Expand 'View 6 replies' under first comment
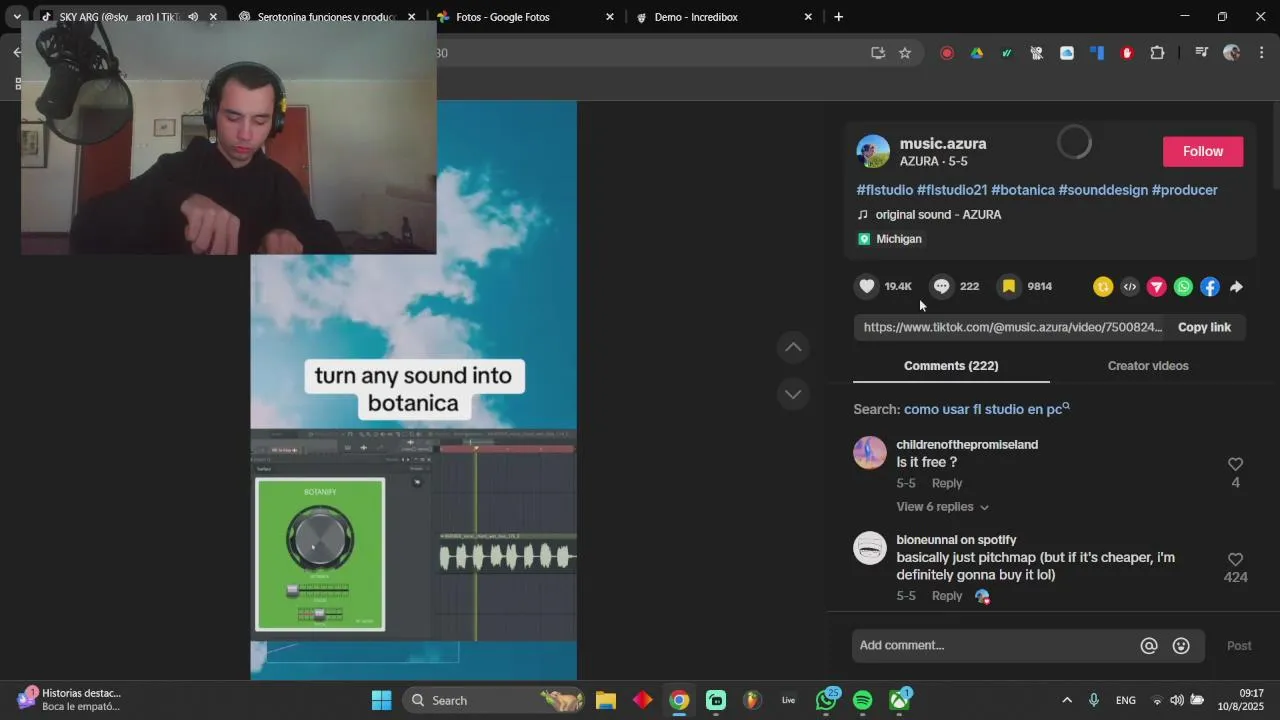1280x720 pixels. 942,507
